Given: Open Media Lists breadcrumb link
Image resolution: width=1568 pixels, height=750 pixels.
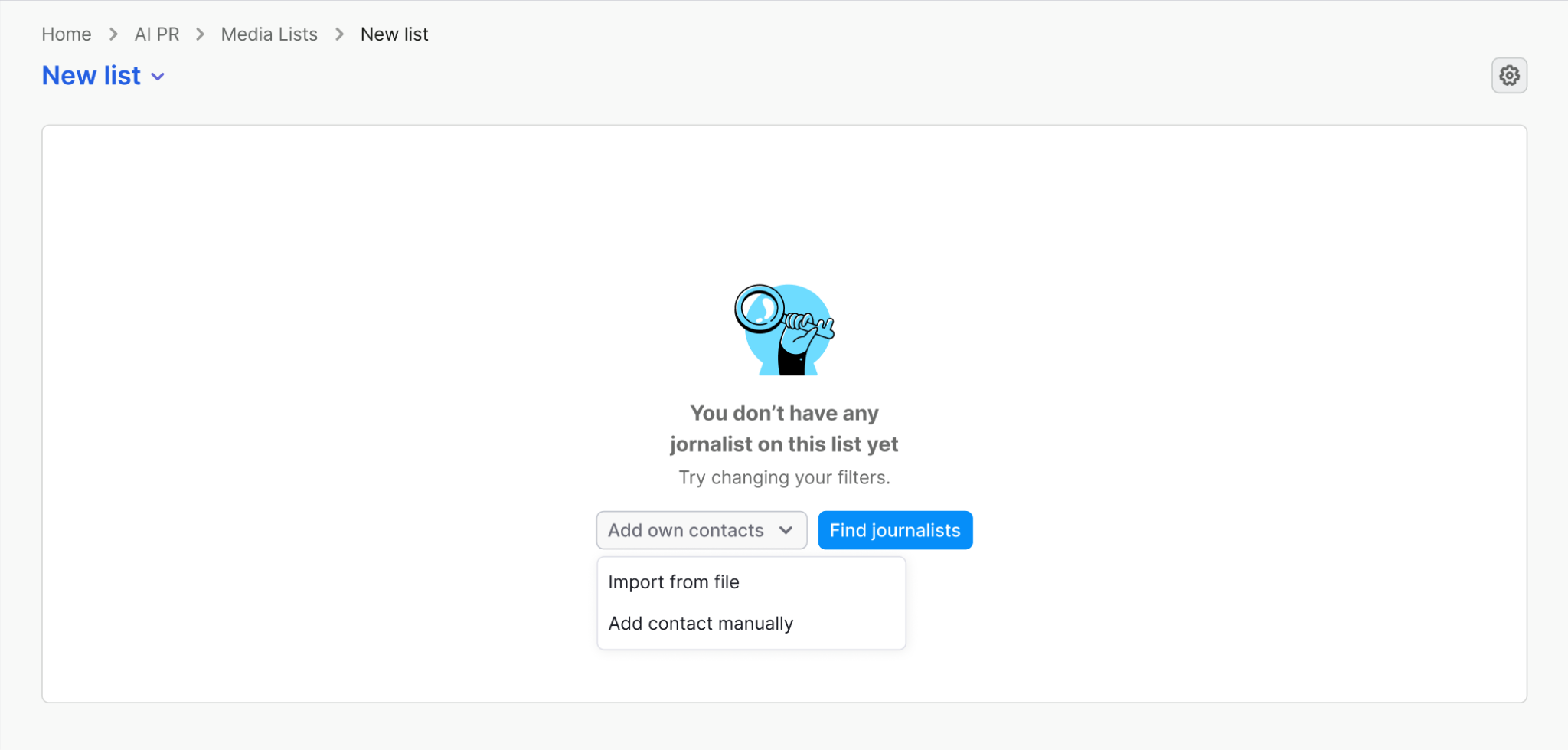Looking at the screenshot, I should coord(269,34).
